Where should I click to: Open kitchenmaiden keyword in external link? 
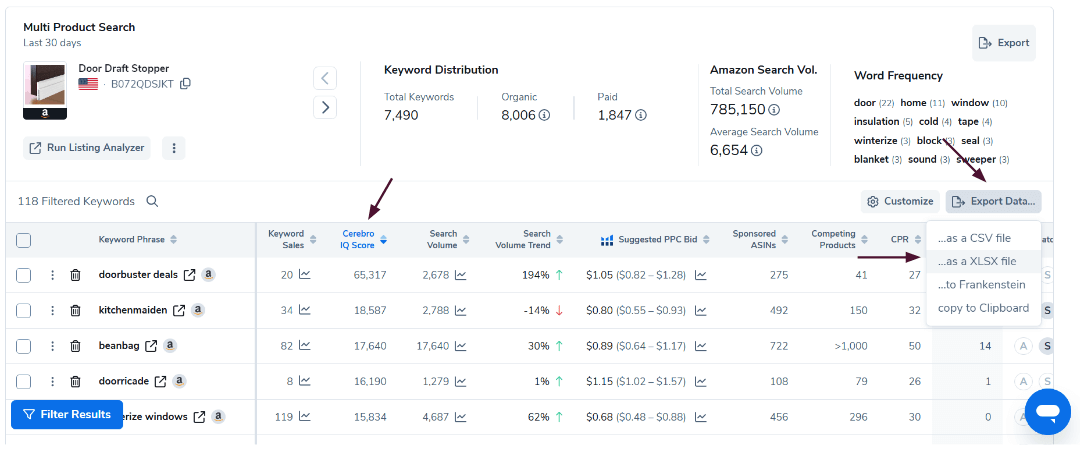pyautogui.click(x=178, y=310)
